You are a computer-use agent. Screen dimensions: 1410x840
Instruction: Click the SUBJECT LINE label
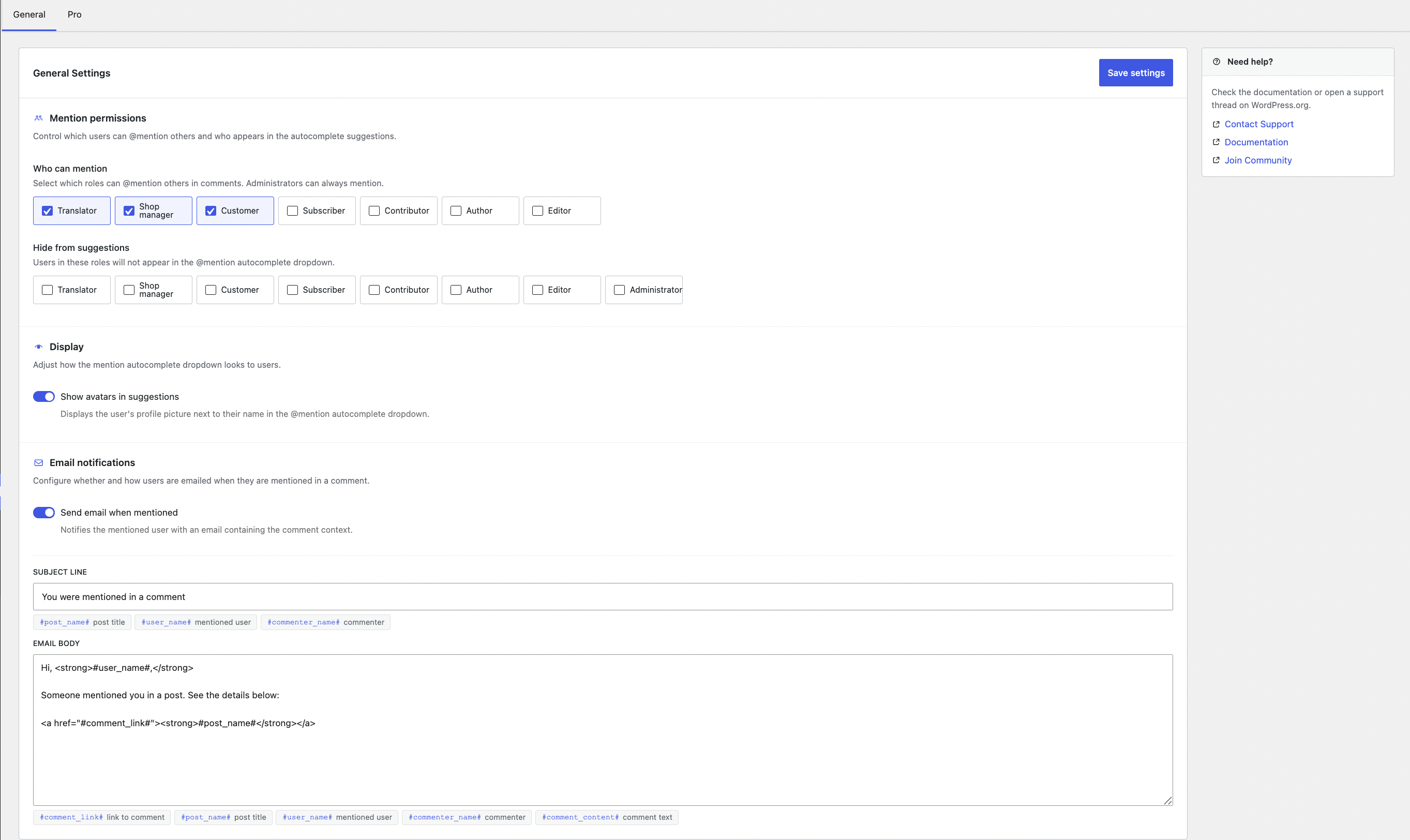(60, 572)
